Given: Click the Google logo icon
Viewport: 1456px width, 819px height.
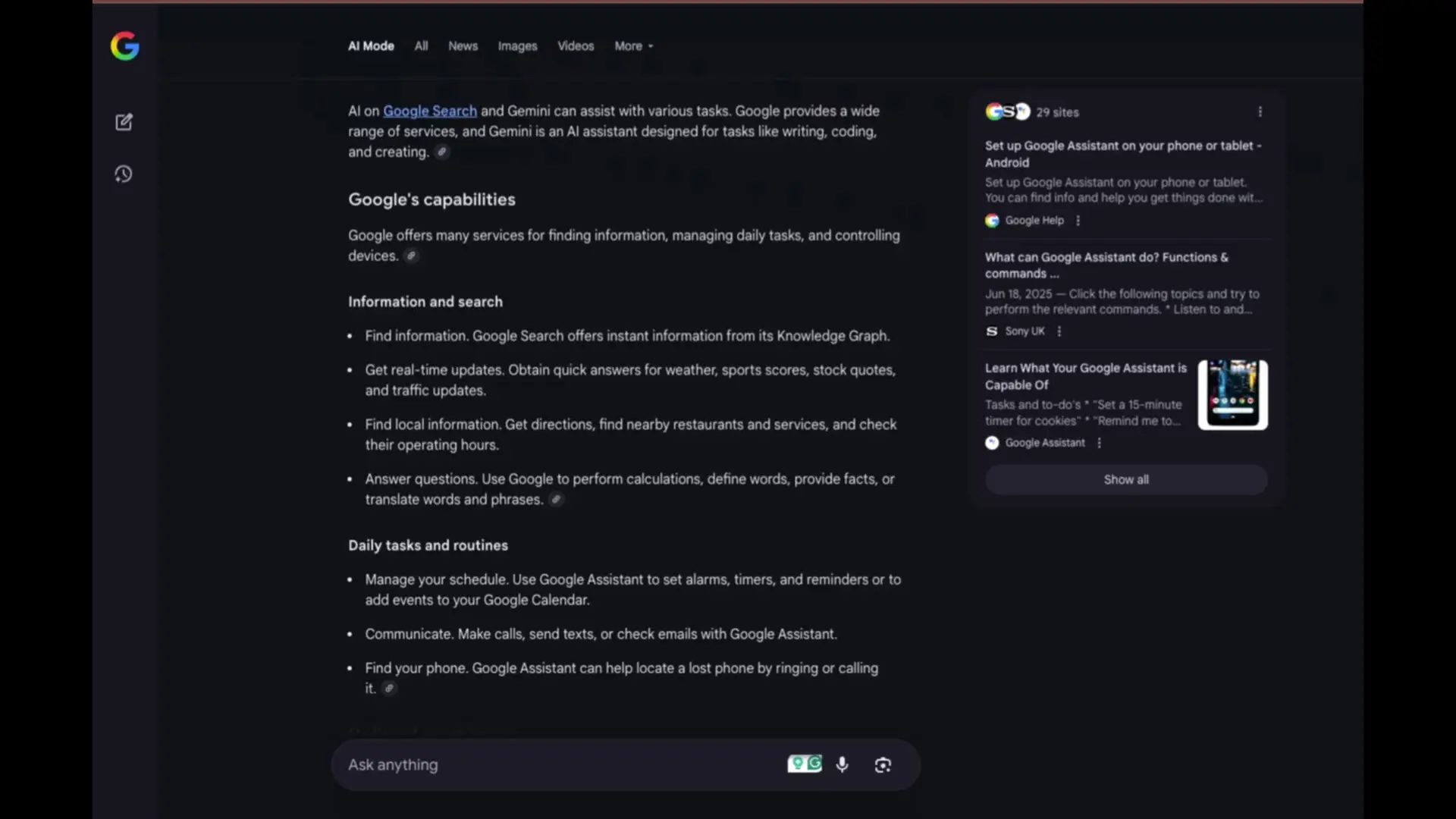Looking at the screenshot, I should 124,46.
